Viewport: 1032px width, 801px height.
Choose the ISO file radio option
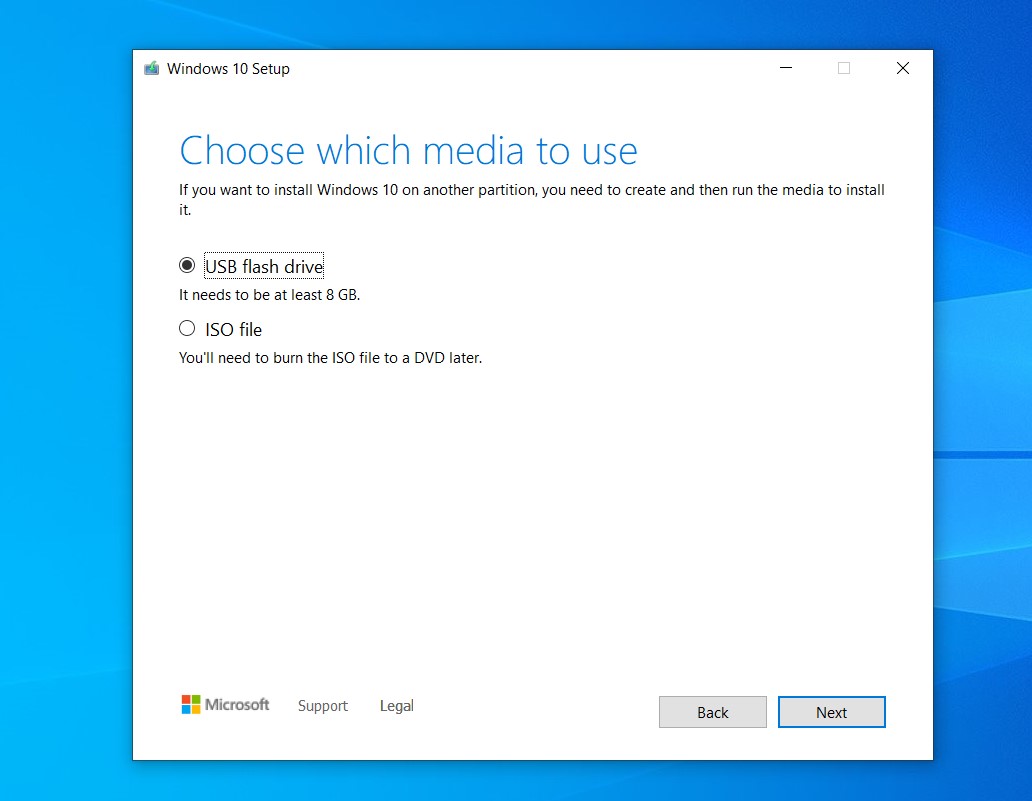(187, 328)
